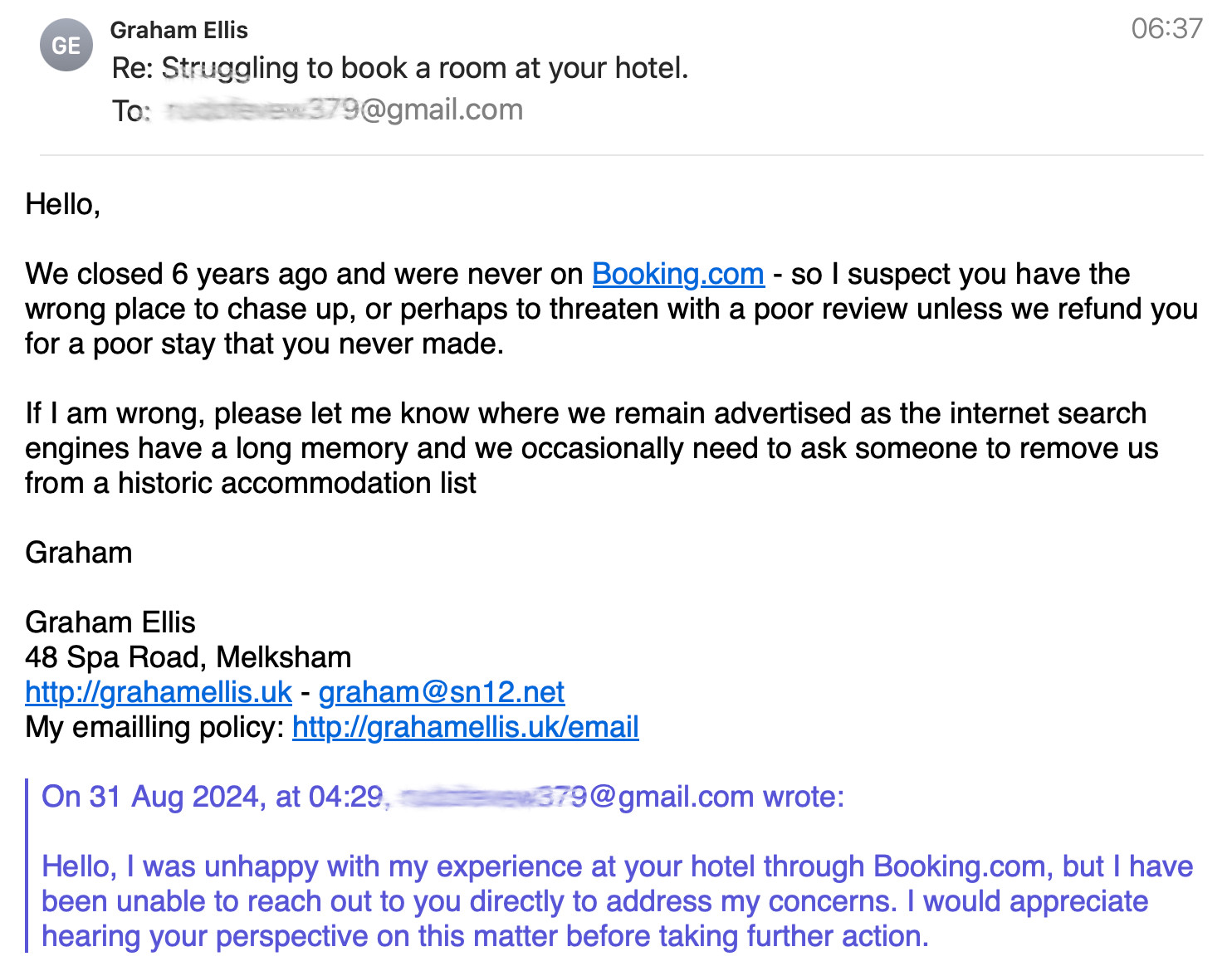This screenshot has width=1232, height=971.
Task: Click the email subject line
Action: tap(399, 68)
